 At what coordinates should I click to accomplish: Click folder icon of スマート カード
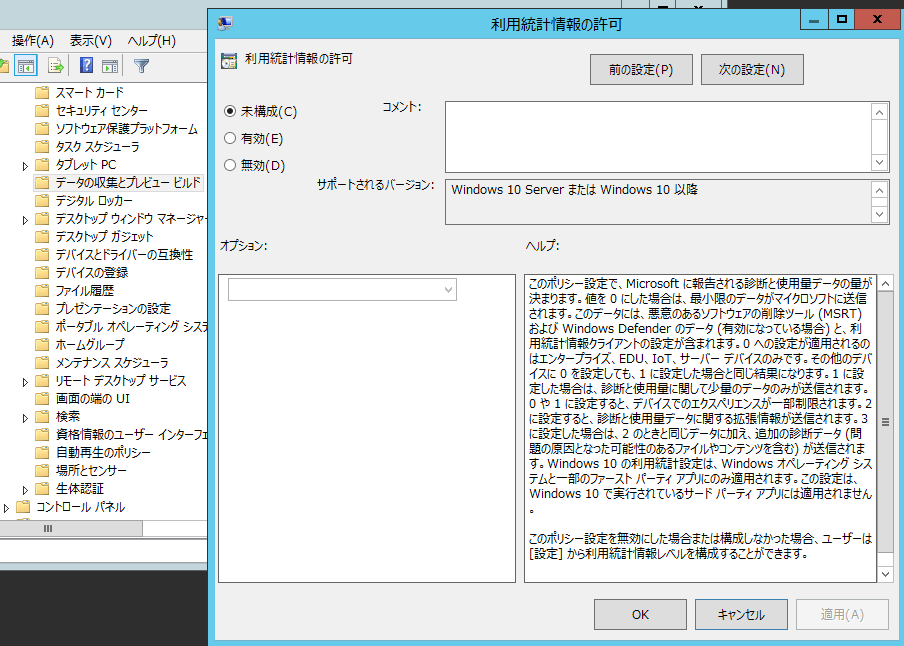coord(42,93)
